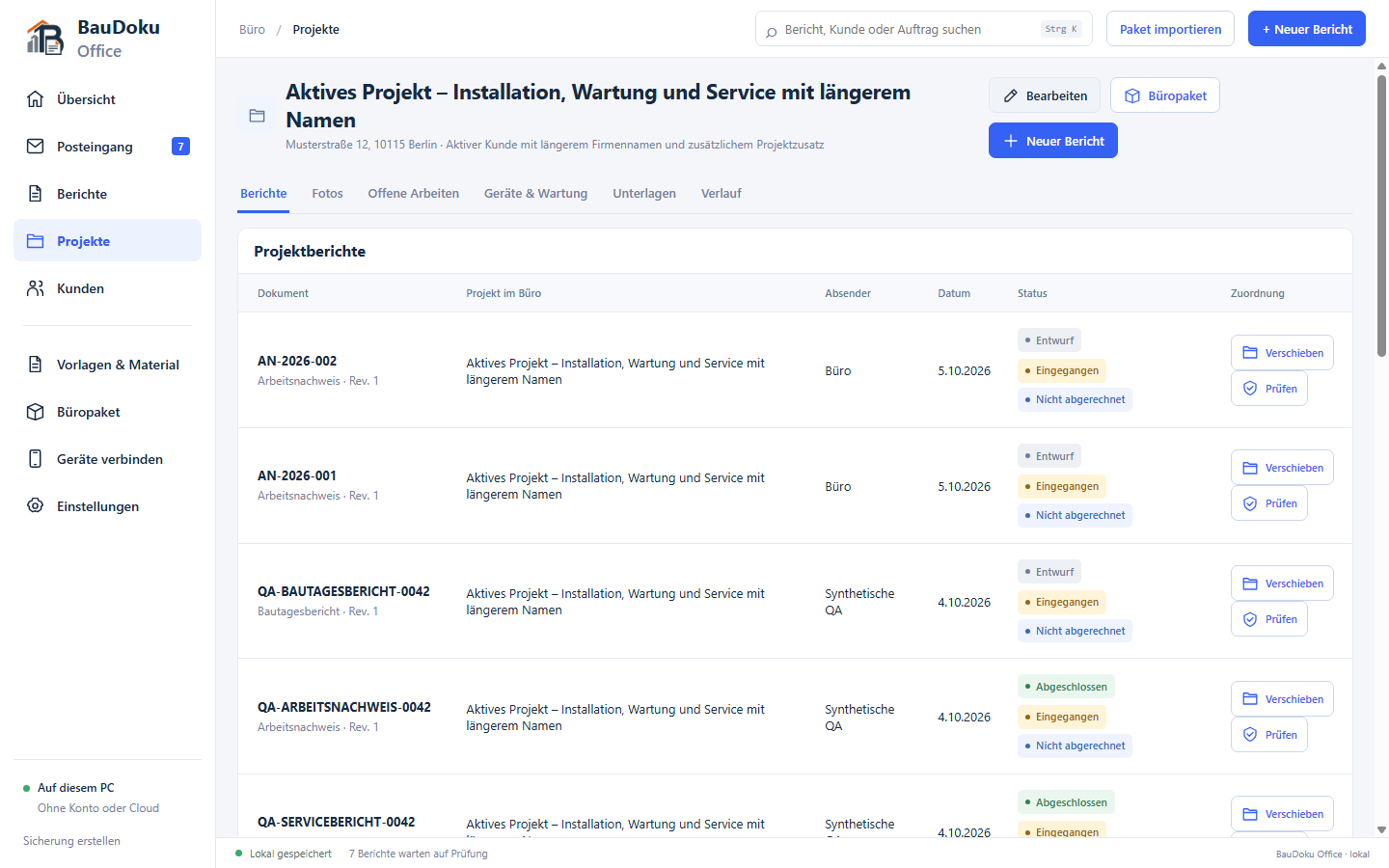
Task: Open the Verlauf tab
Action: [x=722, y=194]
